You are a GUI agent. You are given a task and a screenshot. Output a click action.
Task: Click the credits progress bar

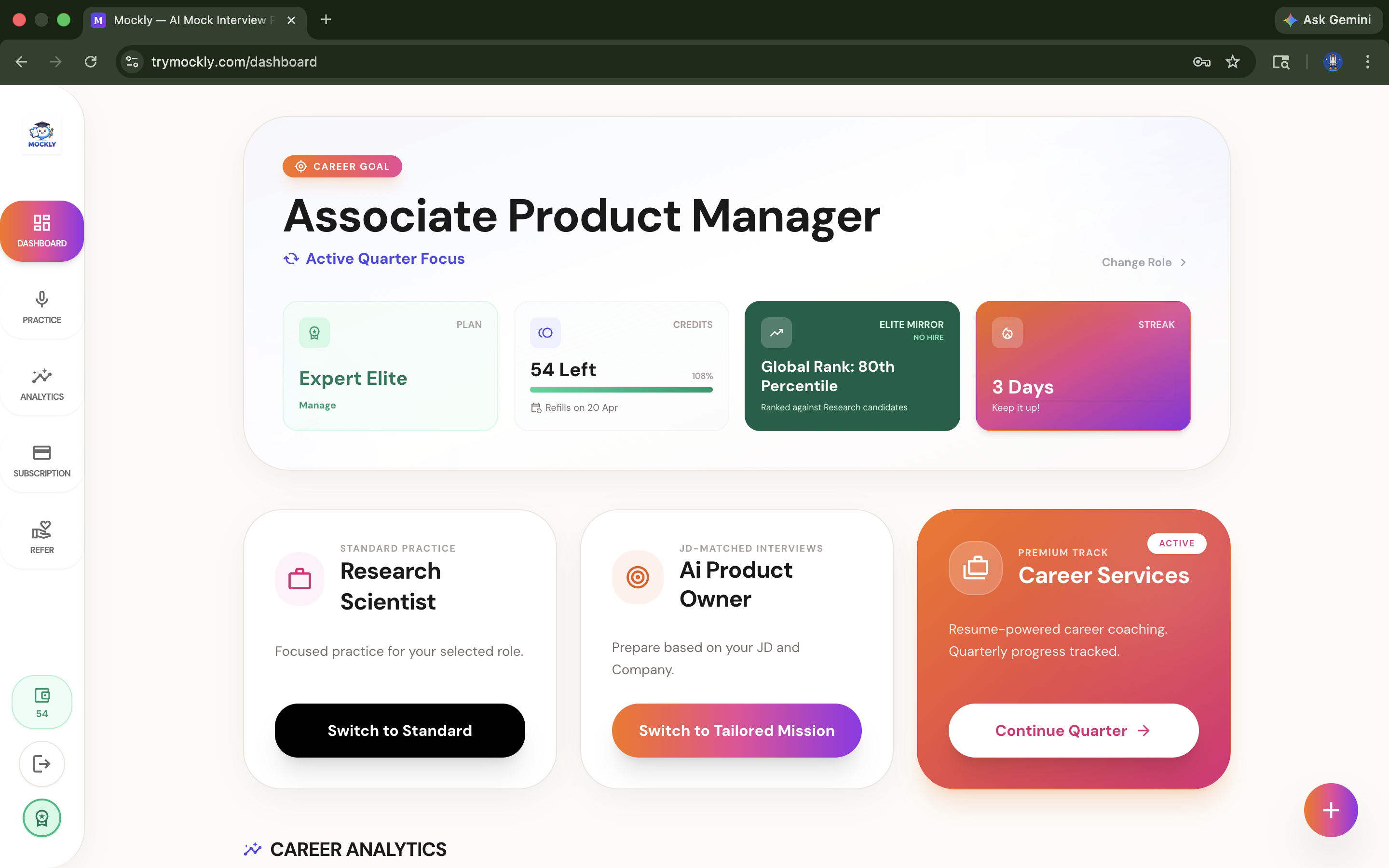[621, 390]
